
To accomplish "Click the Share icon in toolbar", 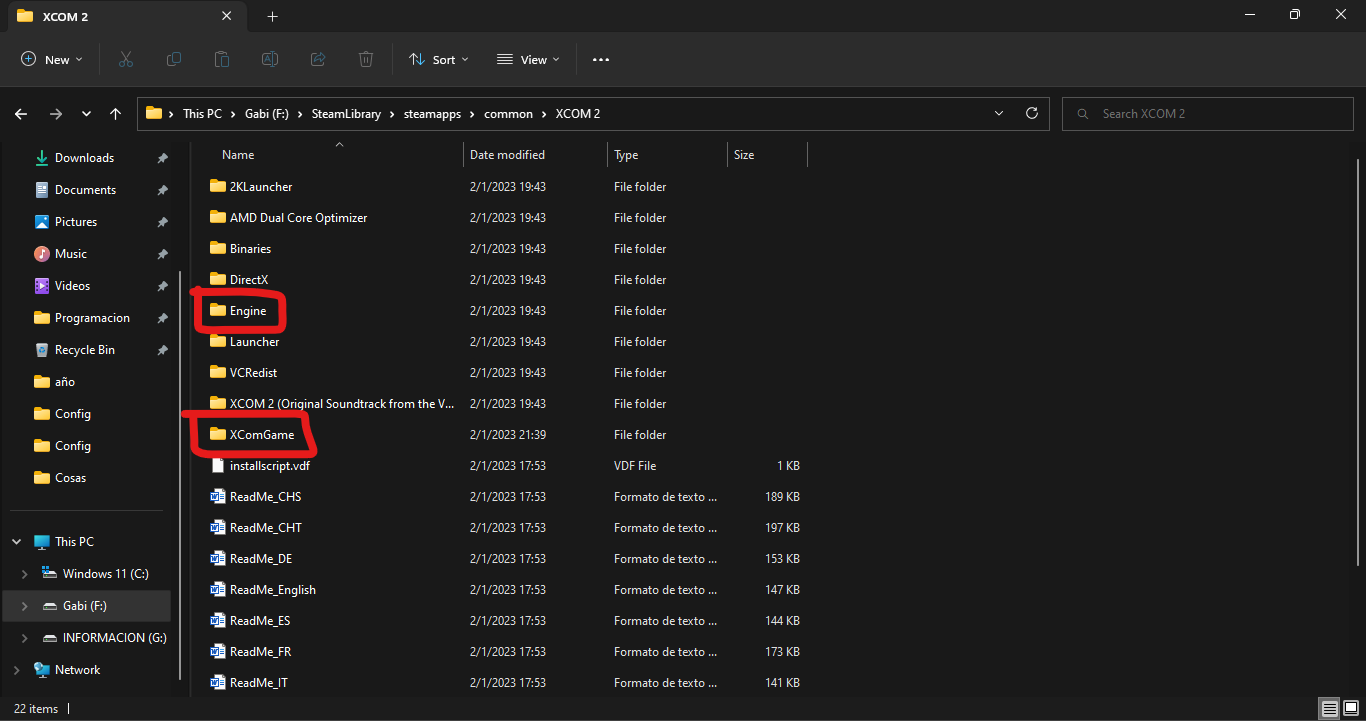I will coord(318,60).
